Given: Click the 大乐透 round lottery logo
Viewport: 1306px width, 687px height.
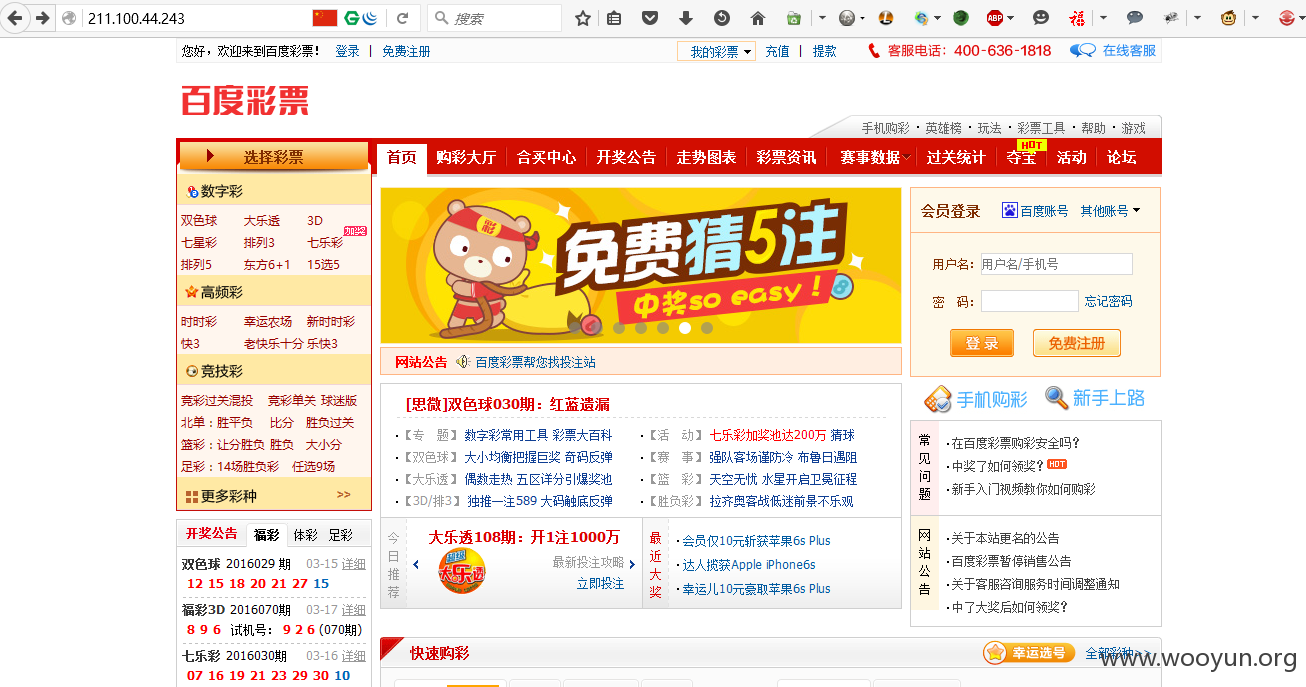Looking at the screenshot, I should point(461,572).
